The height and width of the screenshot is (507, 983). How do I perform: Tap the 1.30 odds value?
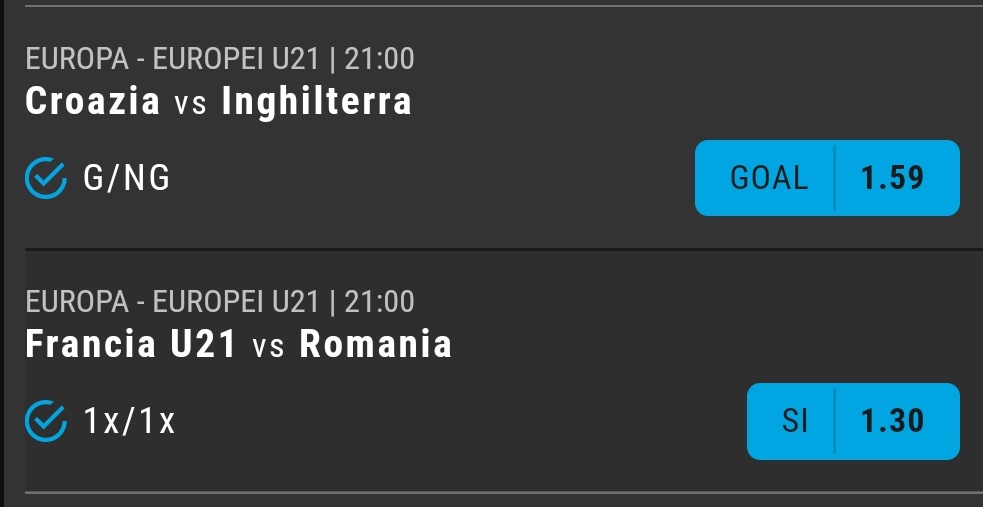tap(892, 421)
